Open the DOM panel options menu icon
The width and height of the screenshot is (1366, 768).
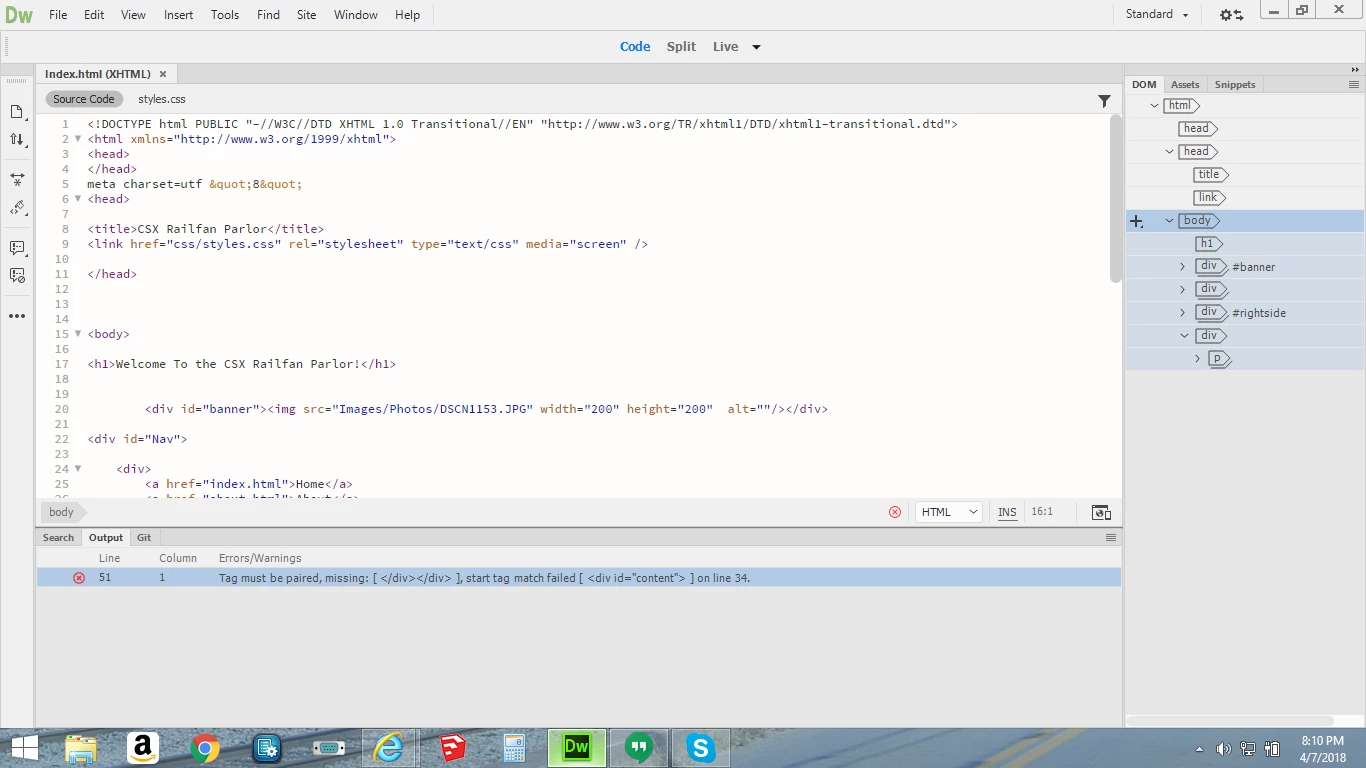tap(1354, 85)
